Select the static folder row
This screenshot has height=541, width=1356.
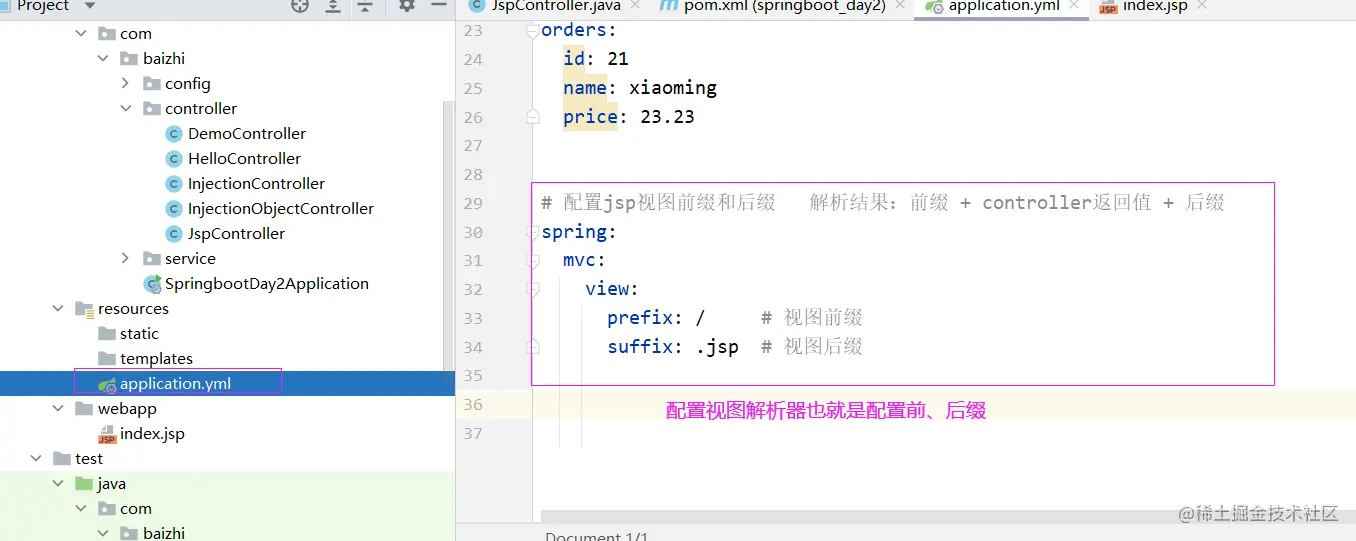(139, 334)
